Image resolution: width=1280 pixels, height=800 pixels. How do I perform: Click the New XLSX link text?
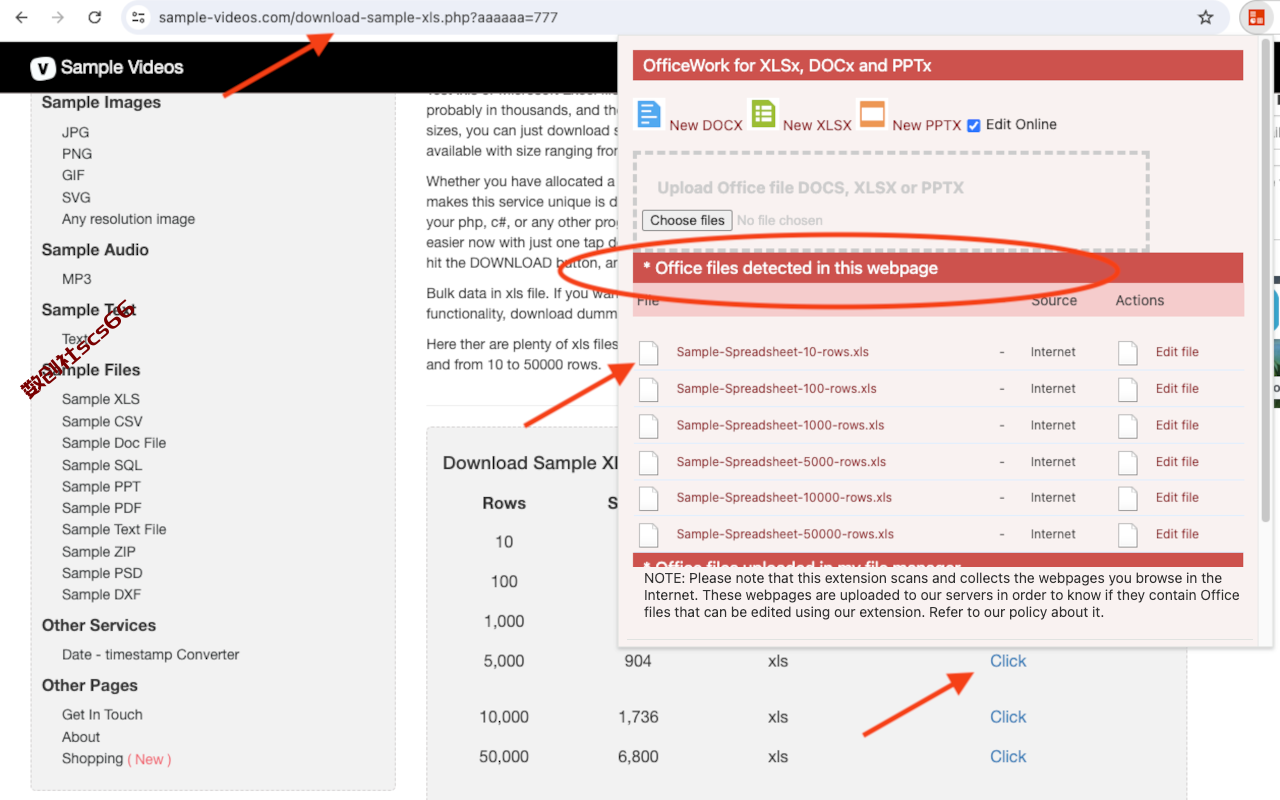[x=817, y=125]
